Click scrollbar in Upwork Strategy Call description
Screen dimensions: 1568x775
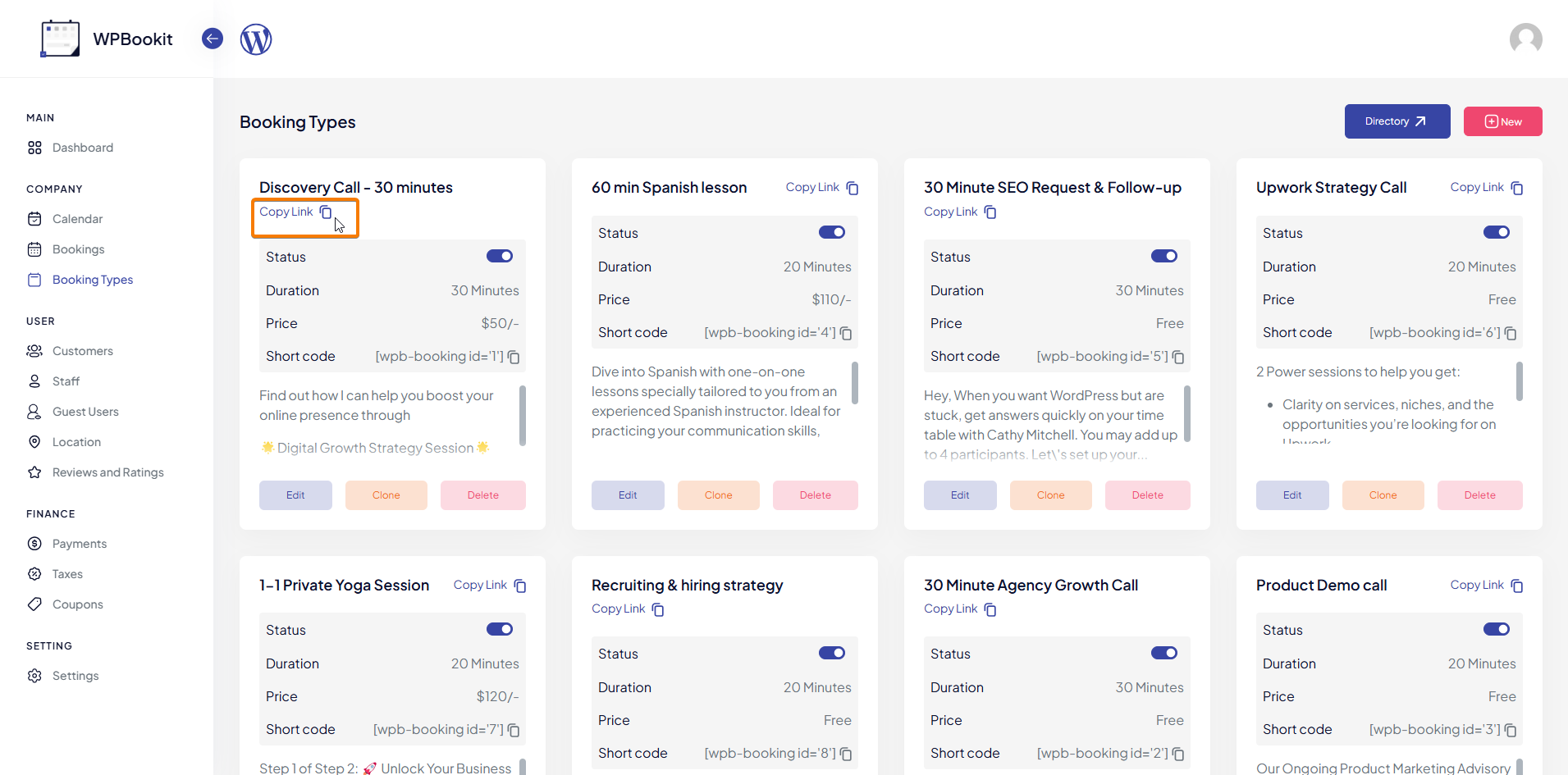[1520, 381]
